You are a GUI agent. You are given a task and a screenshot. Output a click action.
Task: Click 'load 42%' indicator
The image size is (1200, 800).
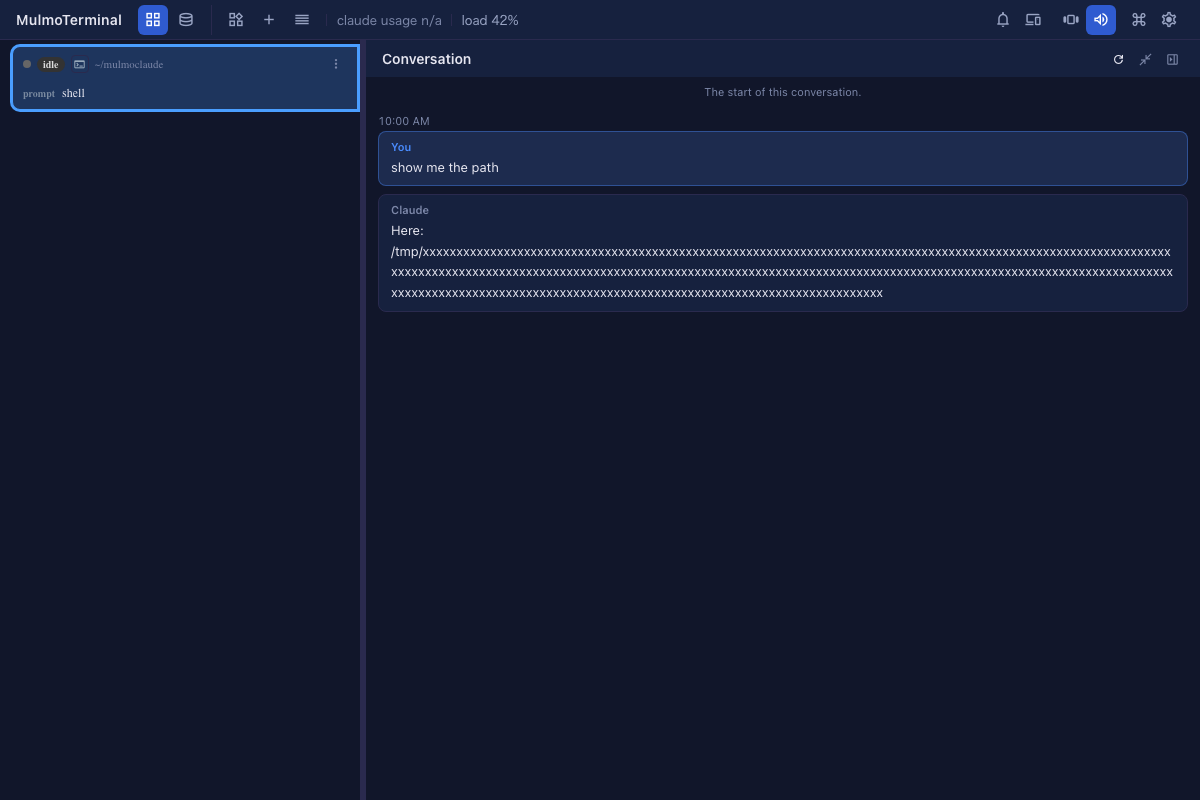point(490,20)
